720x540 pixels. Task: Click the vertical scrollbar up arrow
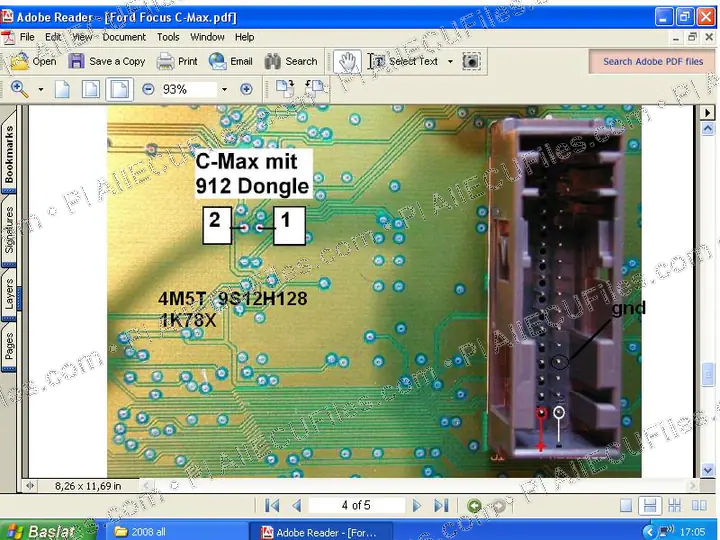tap(708, 129)
